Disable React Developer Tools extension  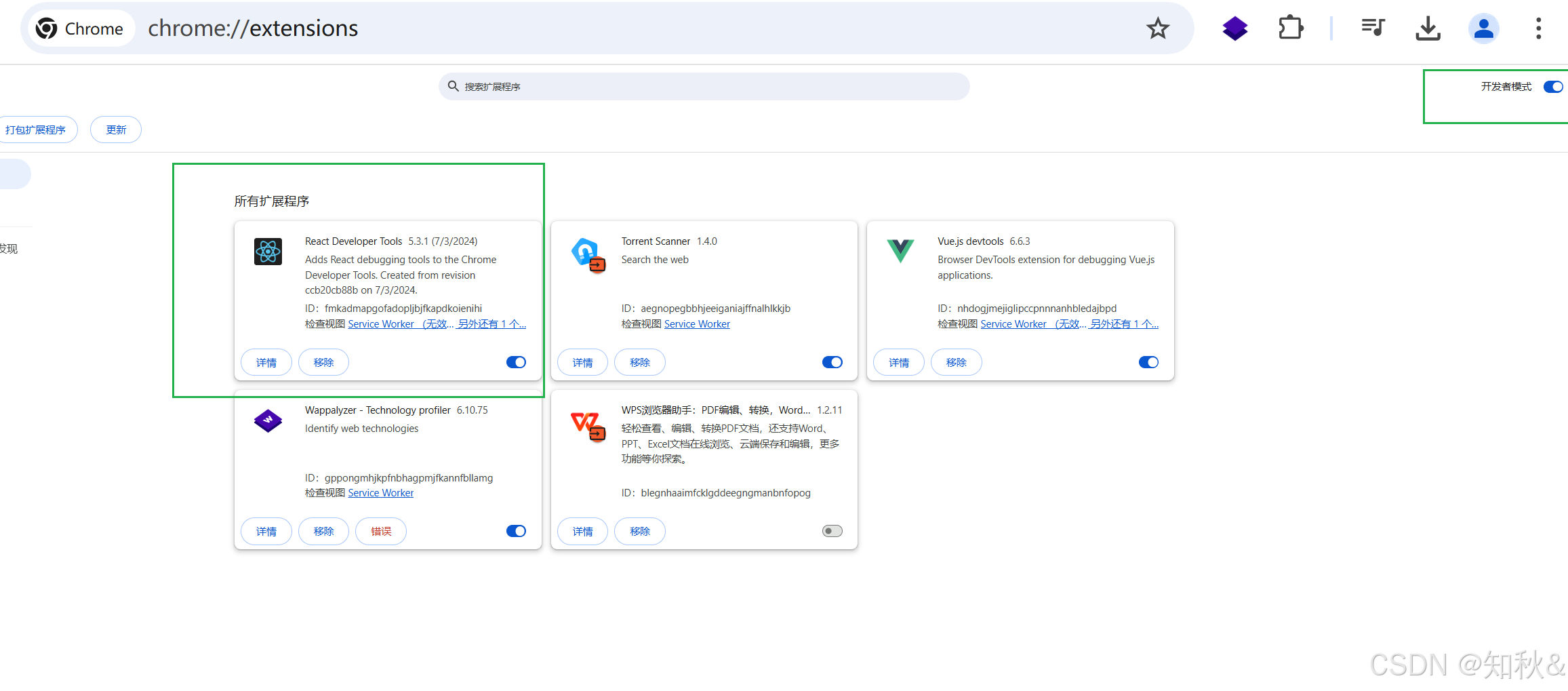click(x=516, y=362)
